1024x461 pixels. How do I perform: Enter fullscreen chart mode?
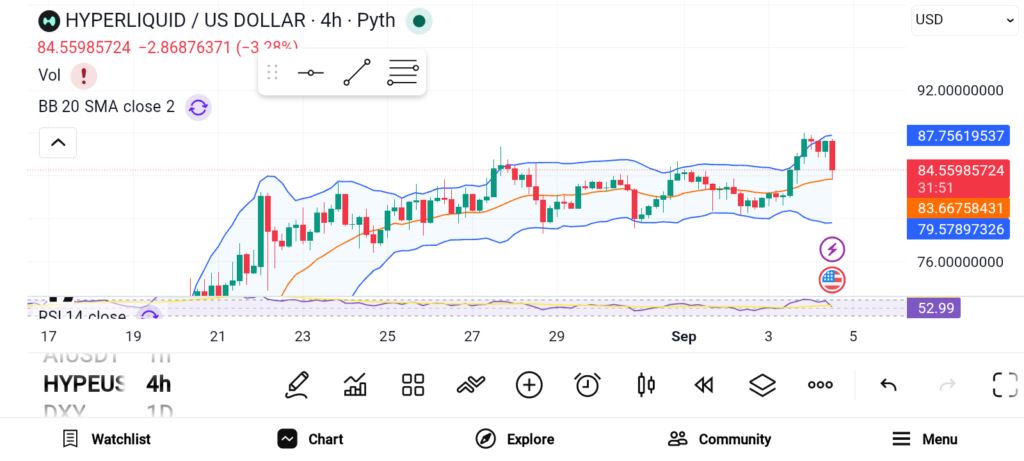[x=1005, y=385]
